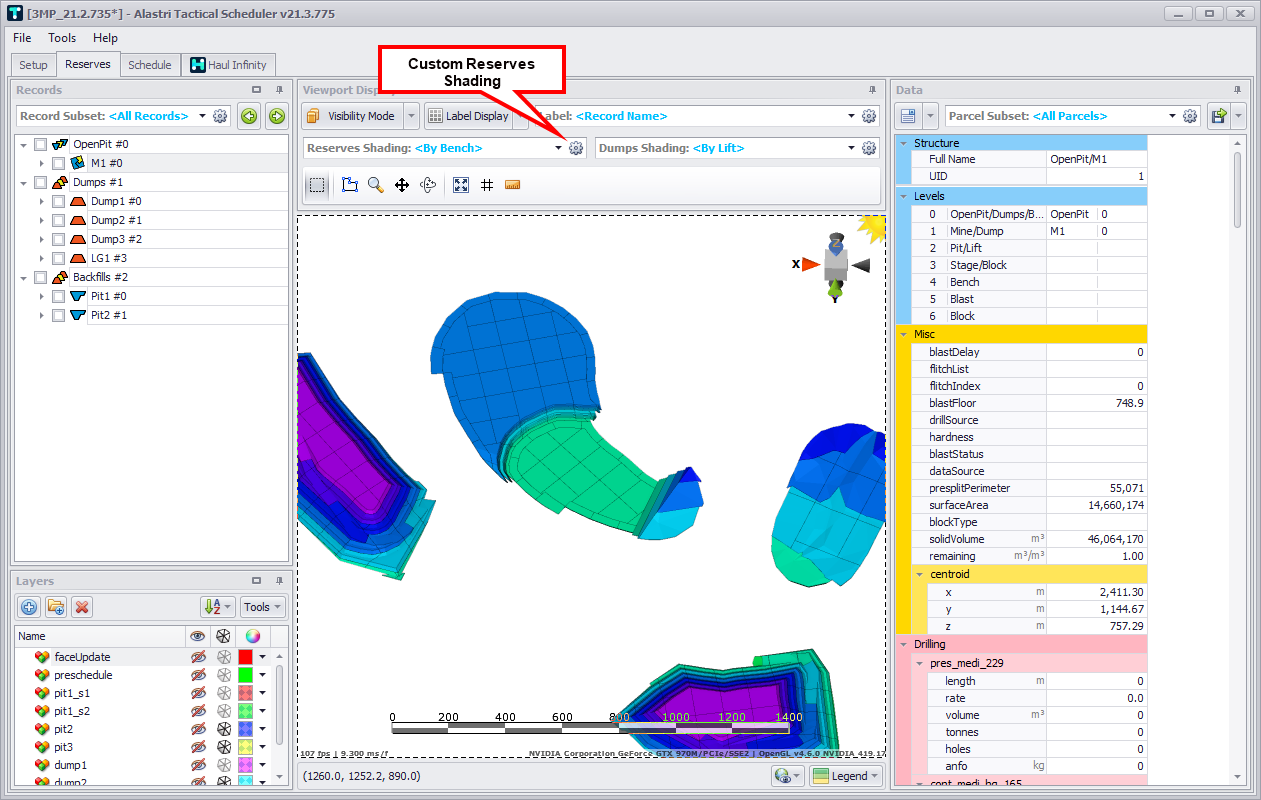Screen dimensions: 1261x800
Task: Open the Tools menu in menu bar
Action: tap(62, 38)
